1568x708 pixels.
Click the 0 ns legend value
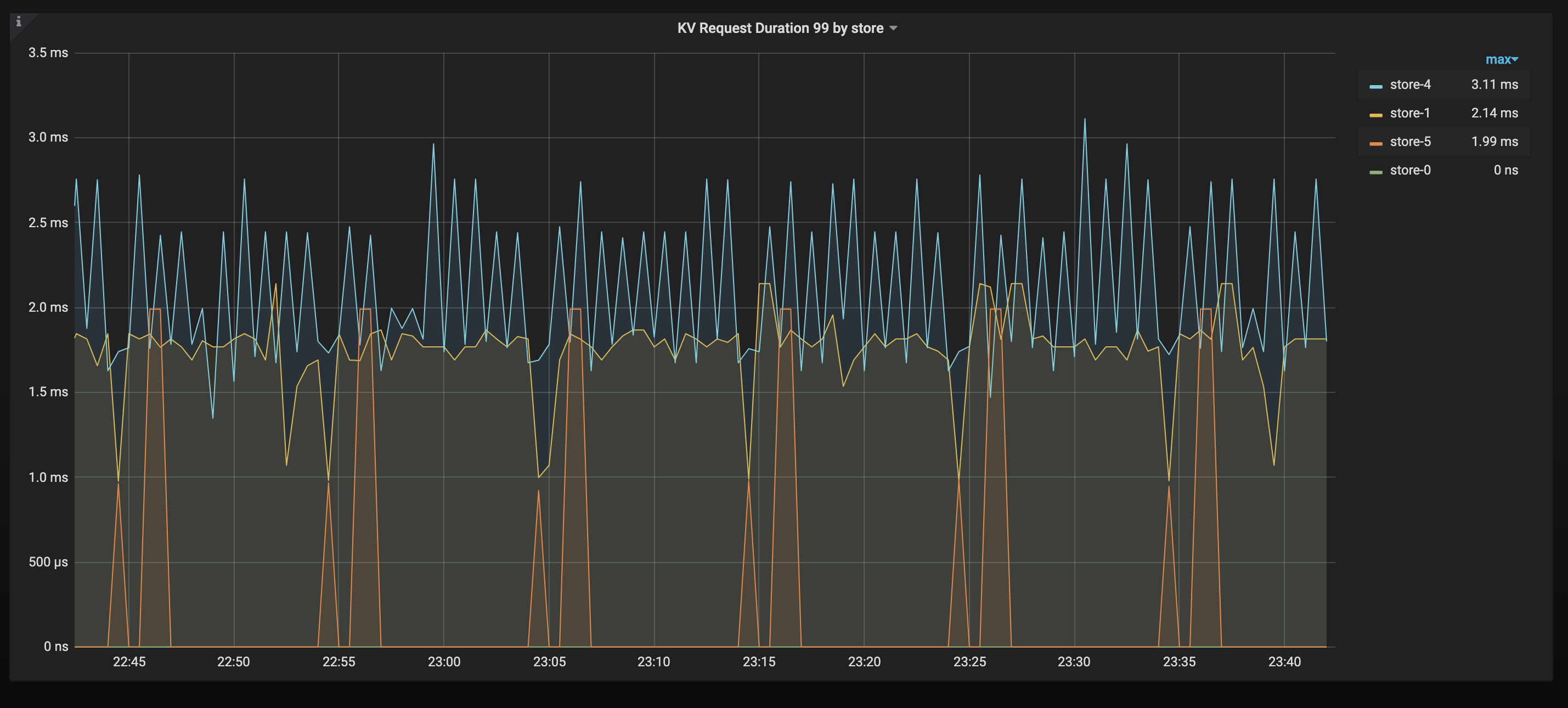pyautogui.click(x=1505, y=171)
